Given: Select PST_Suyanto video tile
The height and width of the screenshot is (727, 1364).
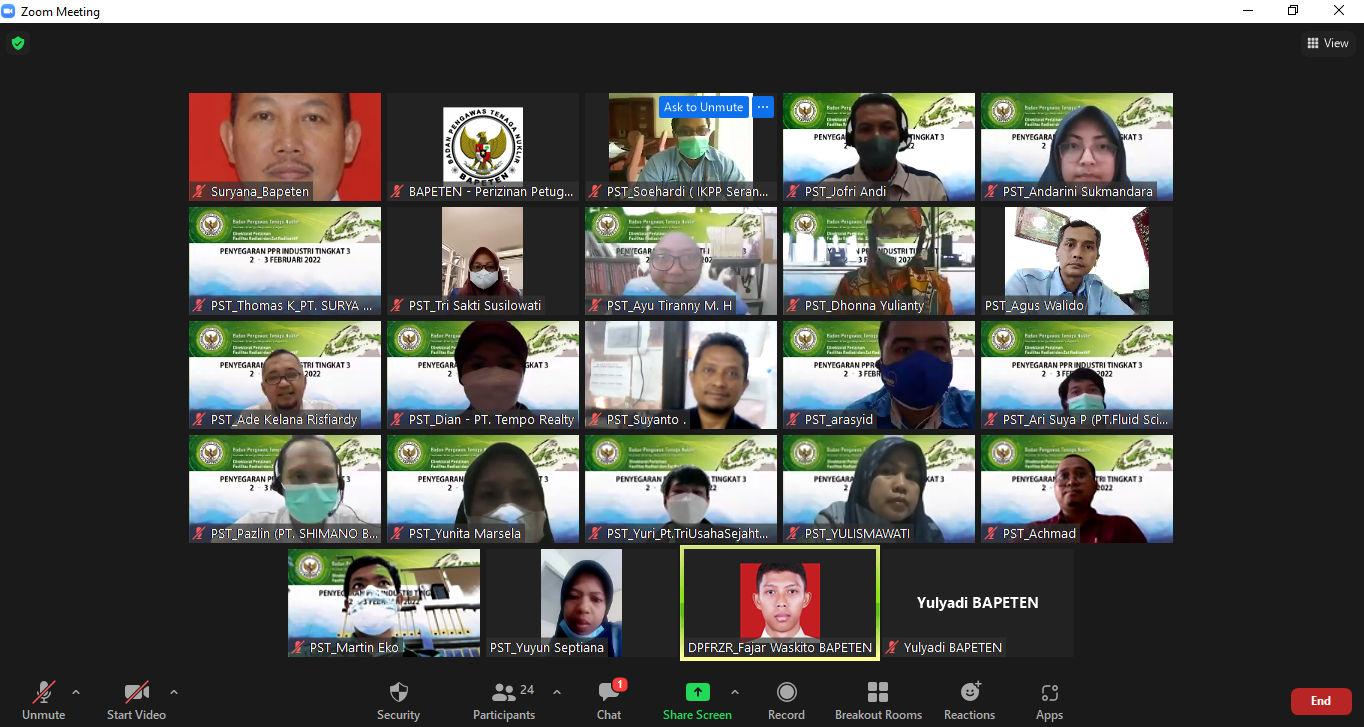Looking at the screenshot, I should coord(681,375).
